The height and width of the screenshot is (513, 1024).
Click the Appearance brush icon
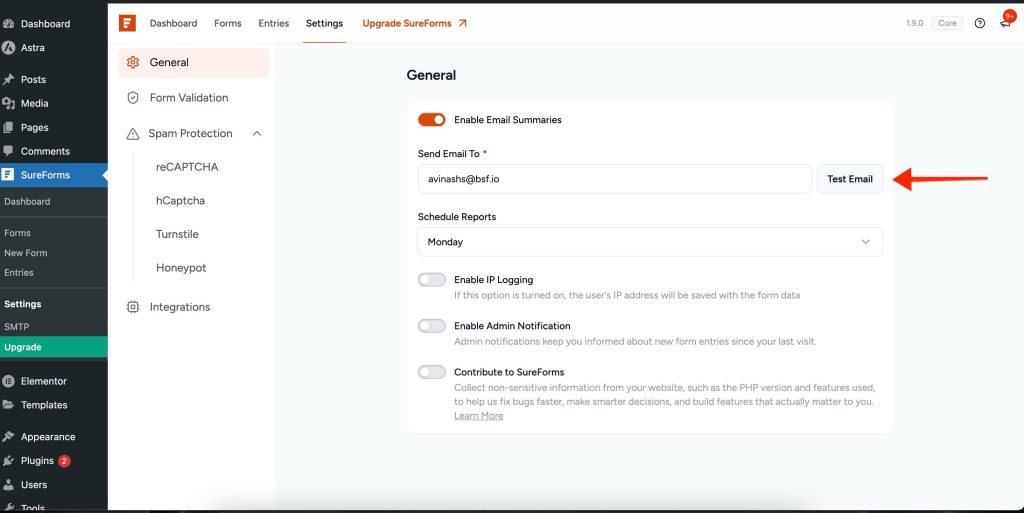tap(8, 437)
